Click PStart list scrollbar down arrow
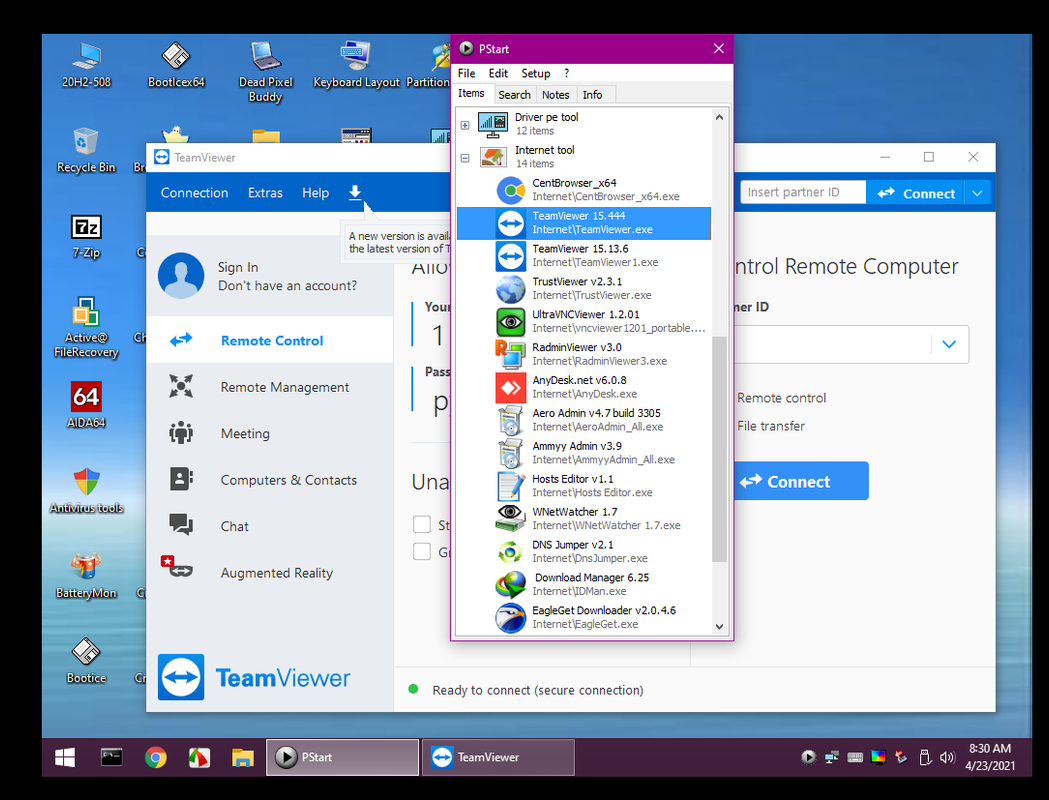 pyautogui.click(x=719, y=627)
